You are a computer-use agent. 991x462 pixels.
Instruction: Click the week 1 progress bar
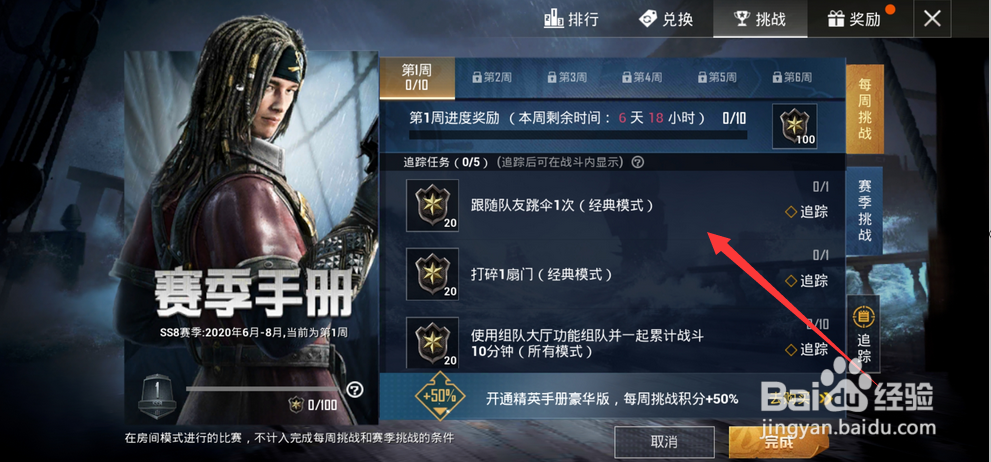point(578,135)
